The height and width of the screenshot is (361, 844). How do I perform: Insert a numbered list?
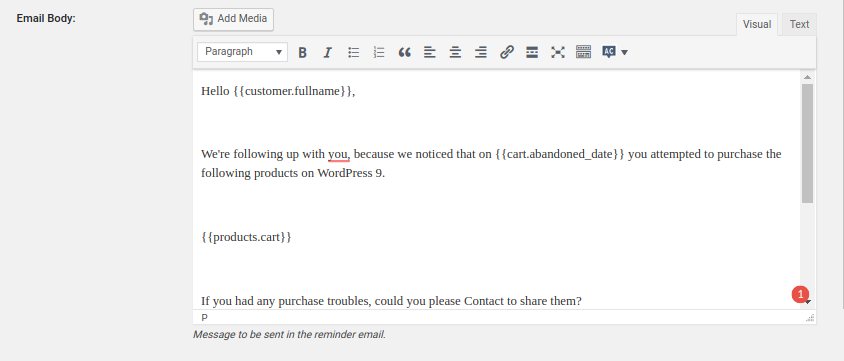point(379,52)
